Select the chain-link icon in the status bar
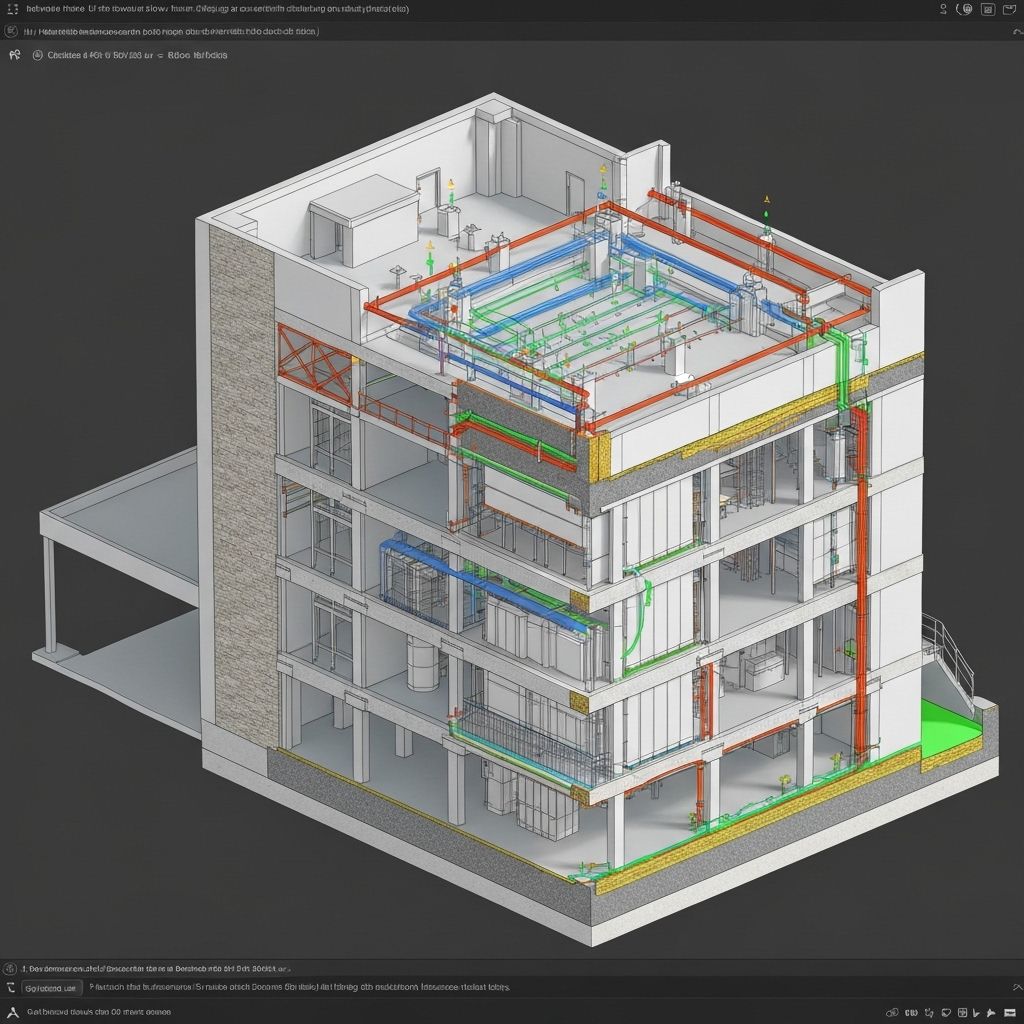 tap(893, 1013)
